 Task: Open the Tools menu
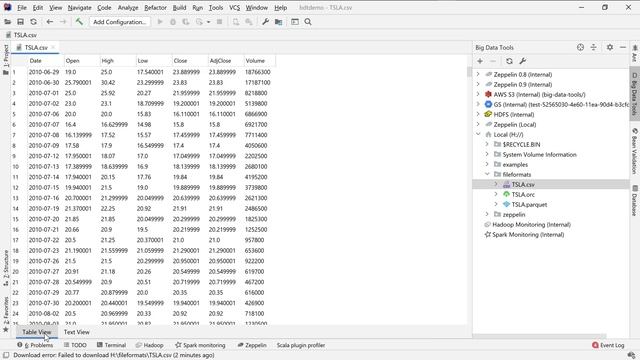(216, 8)
